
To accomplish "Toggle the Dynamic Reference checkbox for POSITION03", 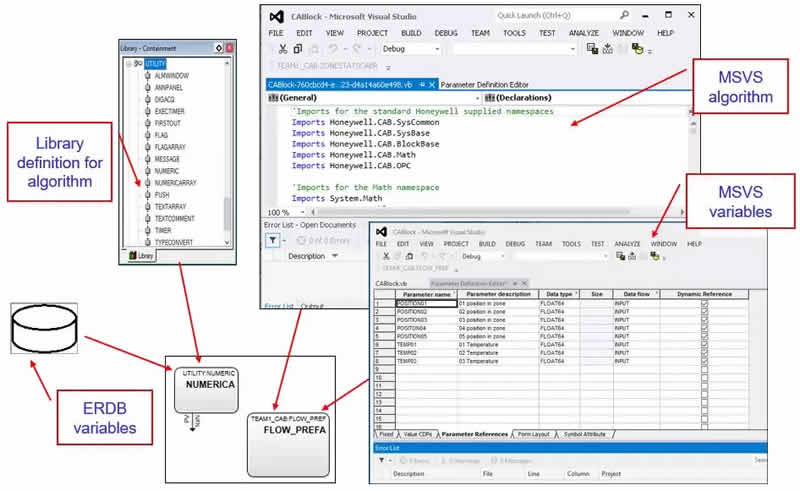I will 705,320.
